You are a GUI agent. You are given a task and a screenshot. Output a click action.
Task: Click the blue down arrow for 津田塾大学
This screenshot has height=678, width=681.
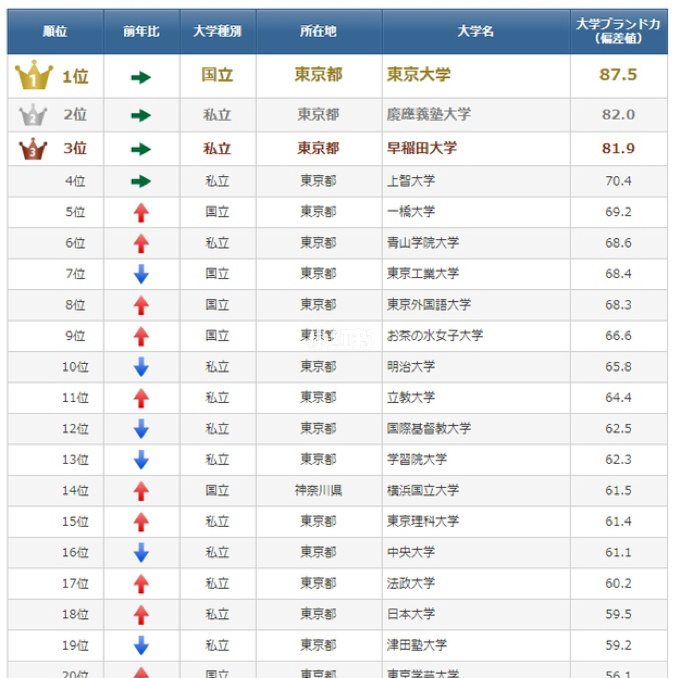coord(141,646)
